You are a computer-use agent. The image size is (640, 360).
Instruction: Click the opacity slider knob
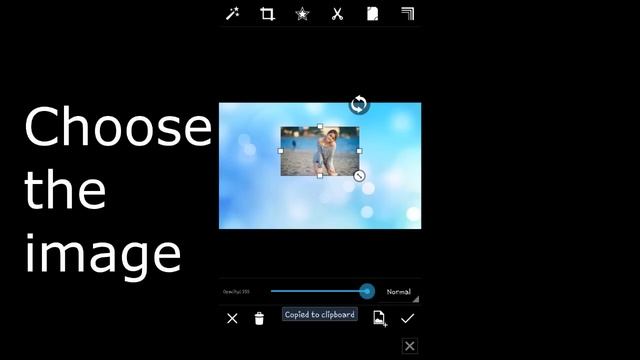coord(367,291)
